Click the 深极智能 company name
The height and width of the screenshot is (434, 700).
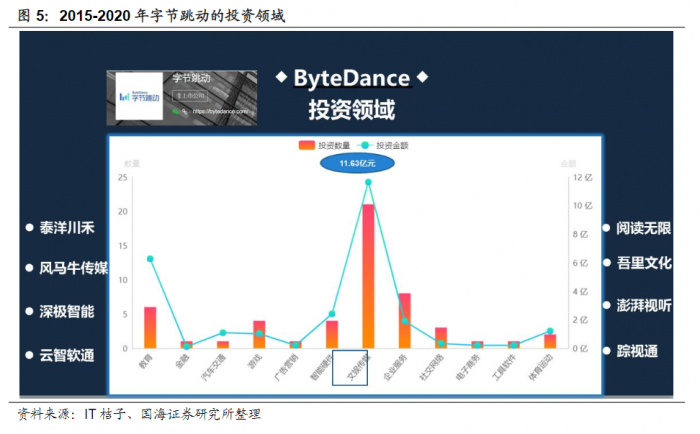[67, 311]
